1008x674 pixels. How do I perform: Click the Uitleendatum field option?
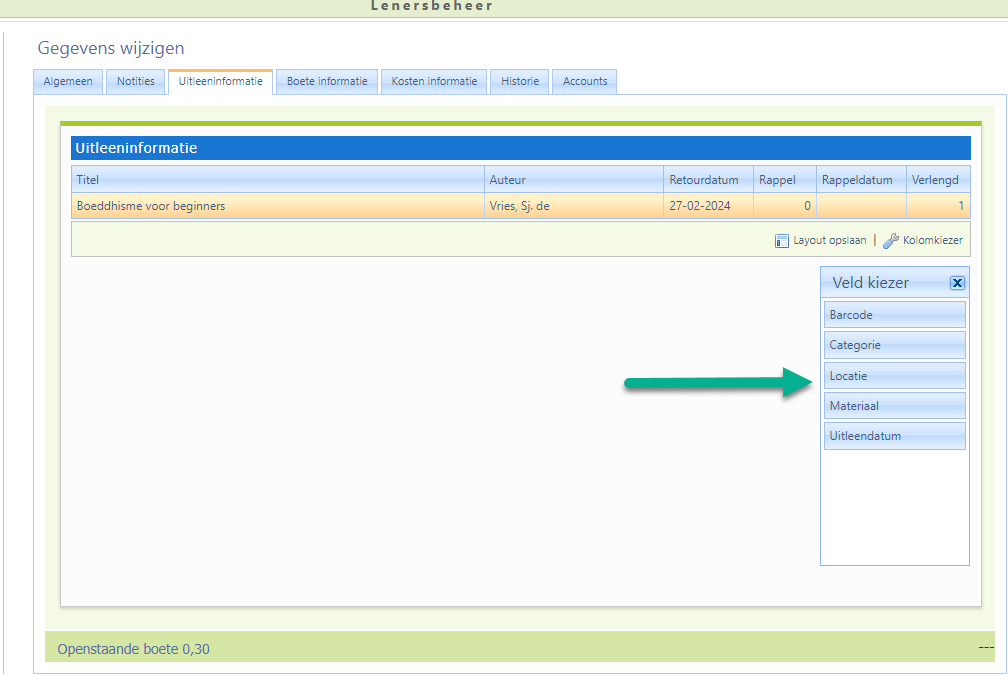click(894, 436)
